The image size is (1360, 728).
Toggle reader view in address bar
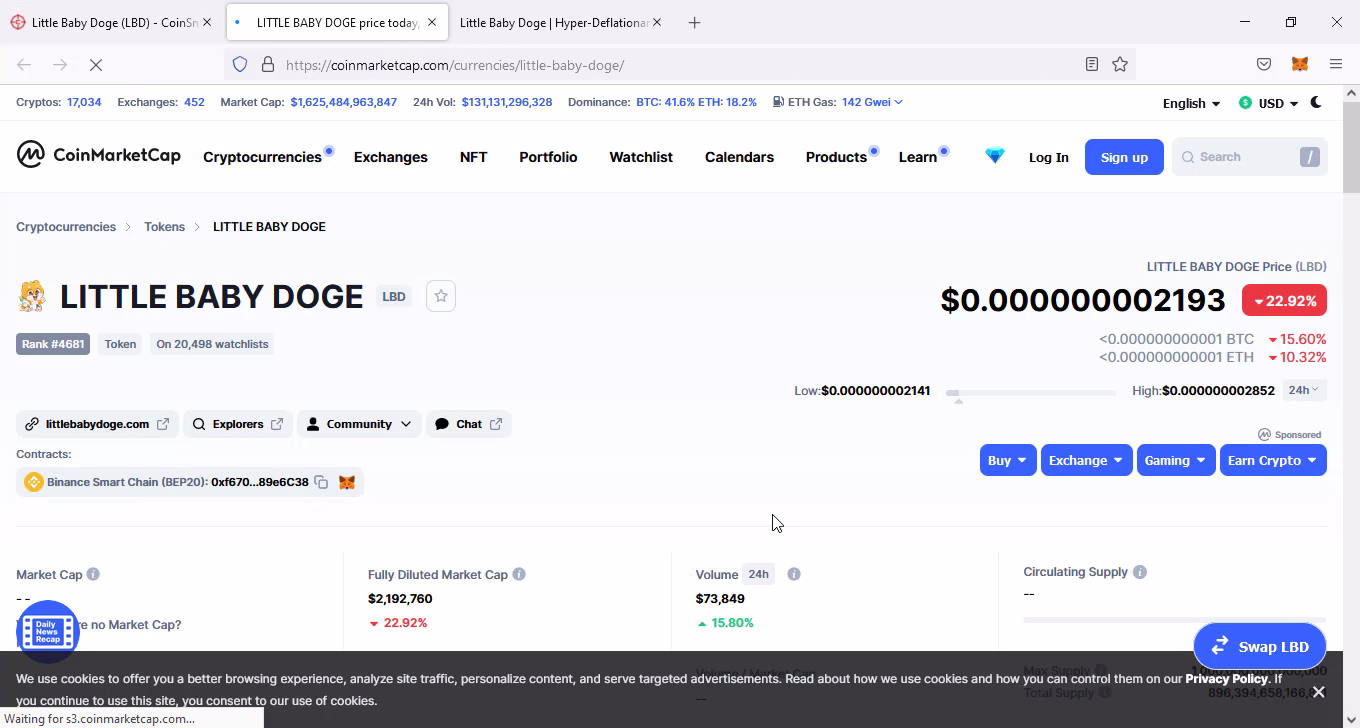1092,65
